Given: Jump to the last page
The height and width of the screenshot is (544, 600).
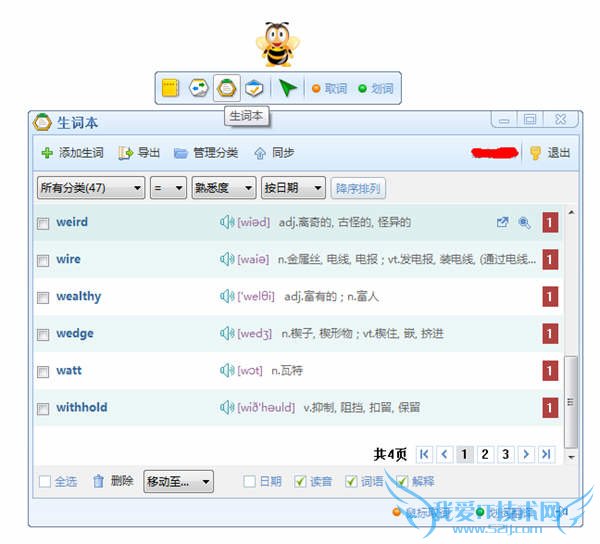Looking at the screenshot, I should coord(546,454).
